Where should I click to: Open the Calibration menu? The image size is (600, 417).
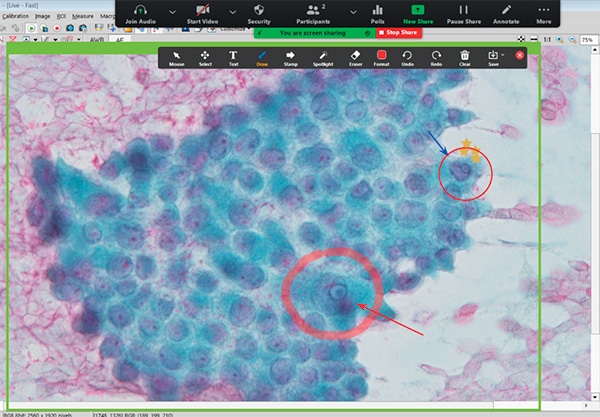16,16
